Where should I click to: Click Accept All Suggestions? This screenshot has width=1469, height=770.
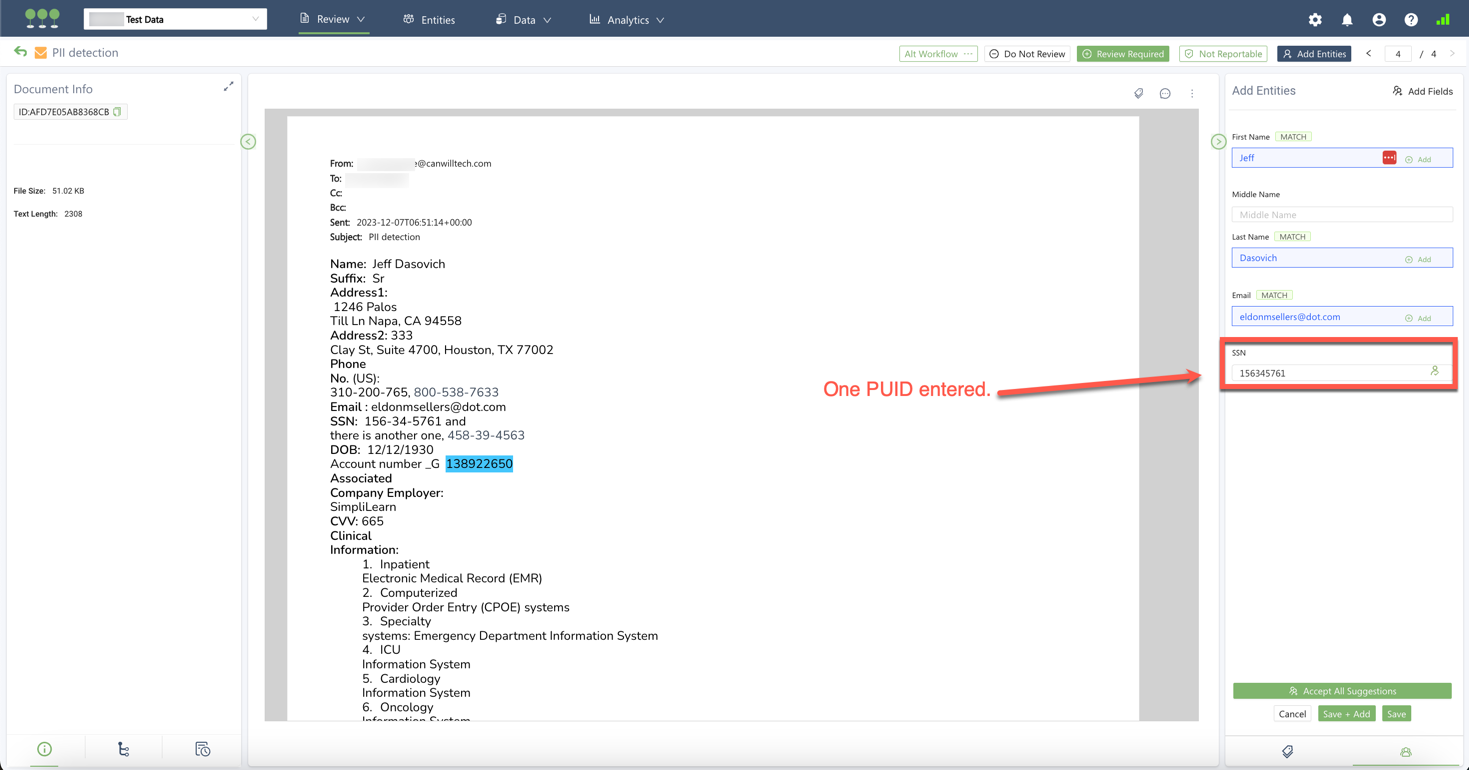point(1342,691)
